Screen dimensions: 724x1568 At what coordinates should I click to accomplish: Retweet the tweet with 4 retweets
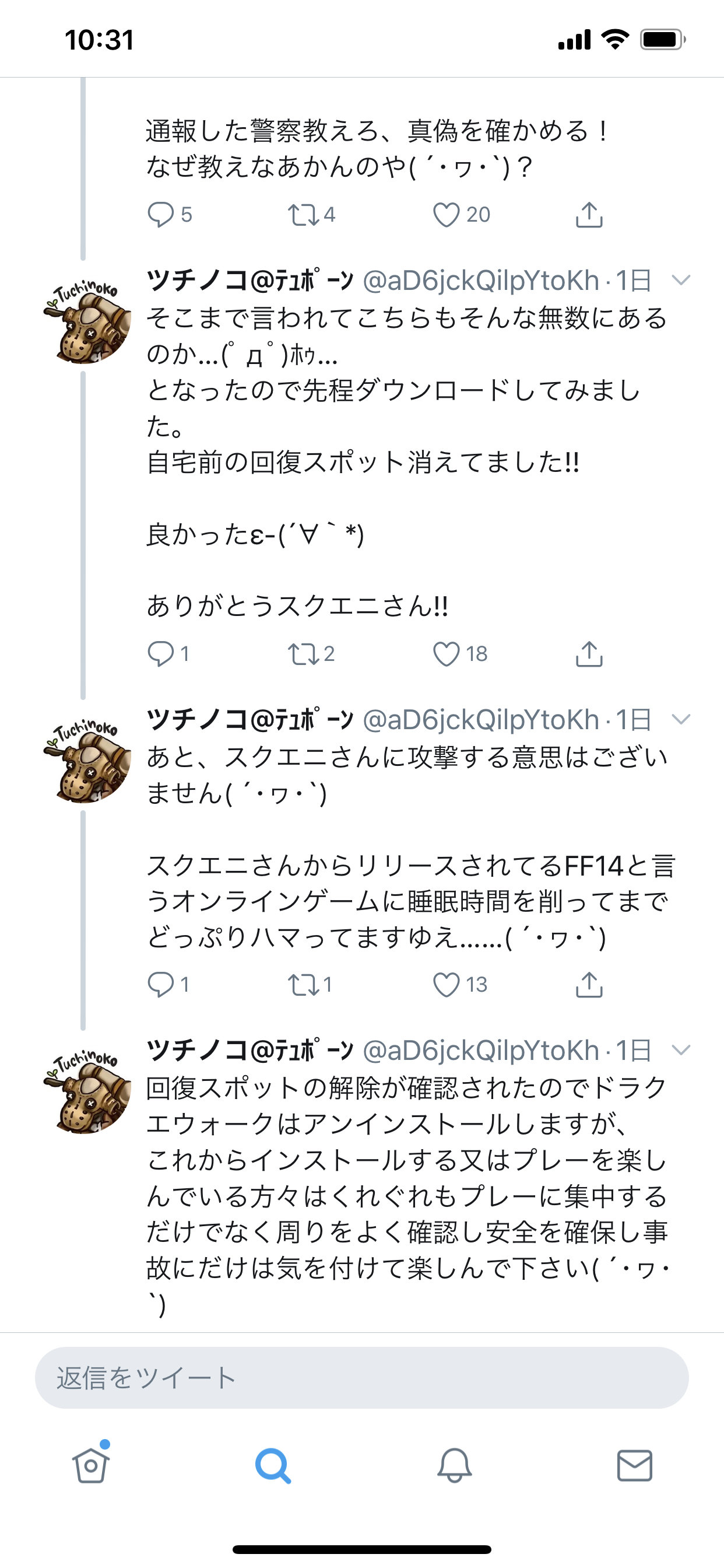[303, 215]
